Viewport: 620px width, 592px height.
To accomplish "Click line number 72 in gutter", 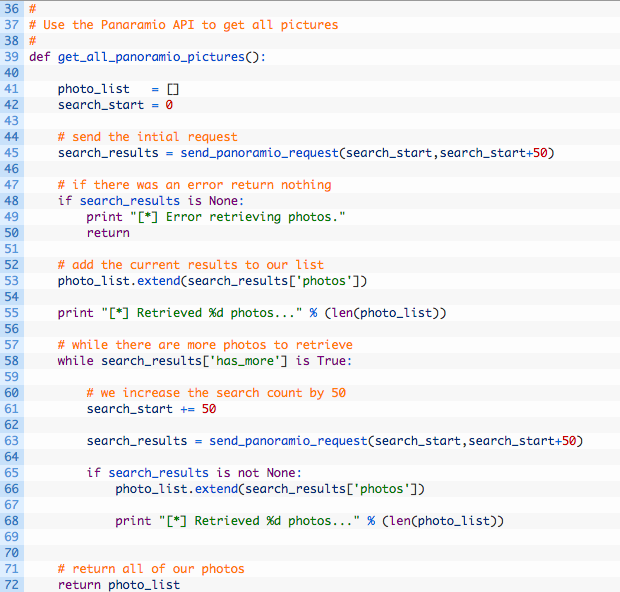I will tap(11, 585).
